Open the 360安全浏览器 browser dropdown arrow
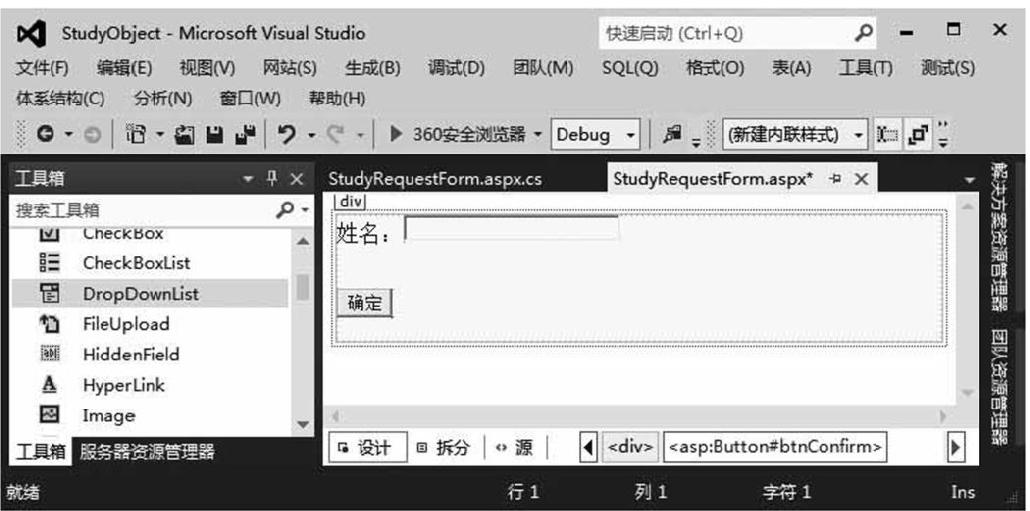The width and height of the screenshot is (1030, 511). coord(538,135)
